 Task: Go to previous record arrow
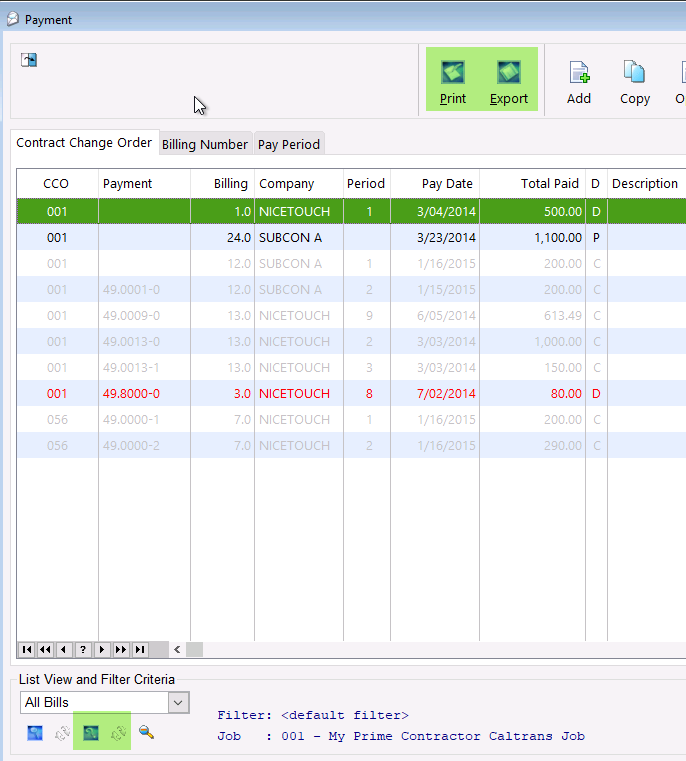pos(64,649)
